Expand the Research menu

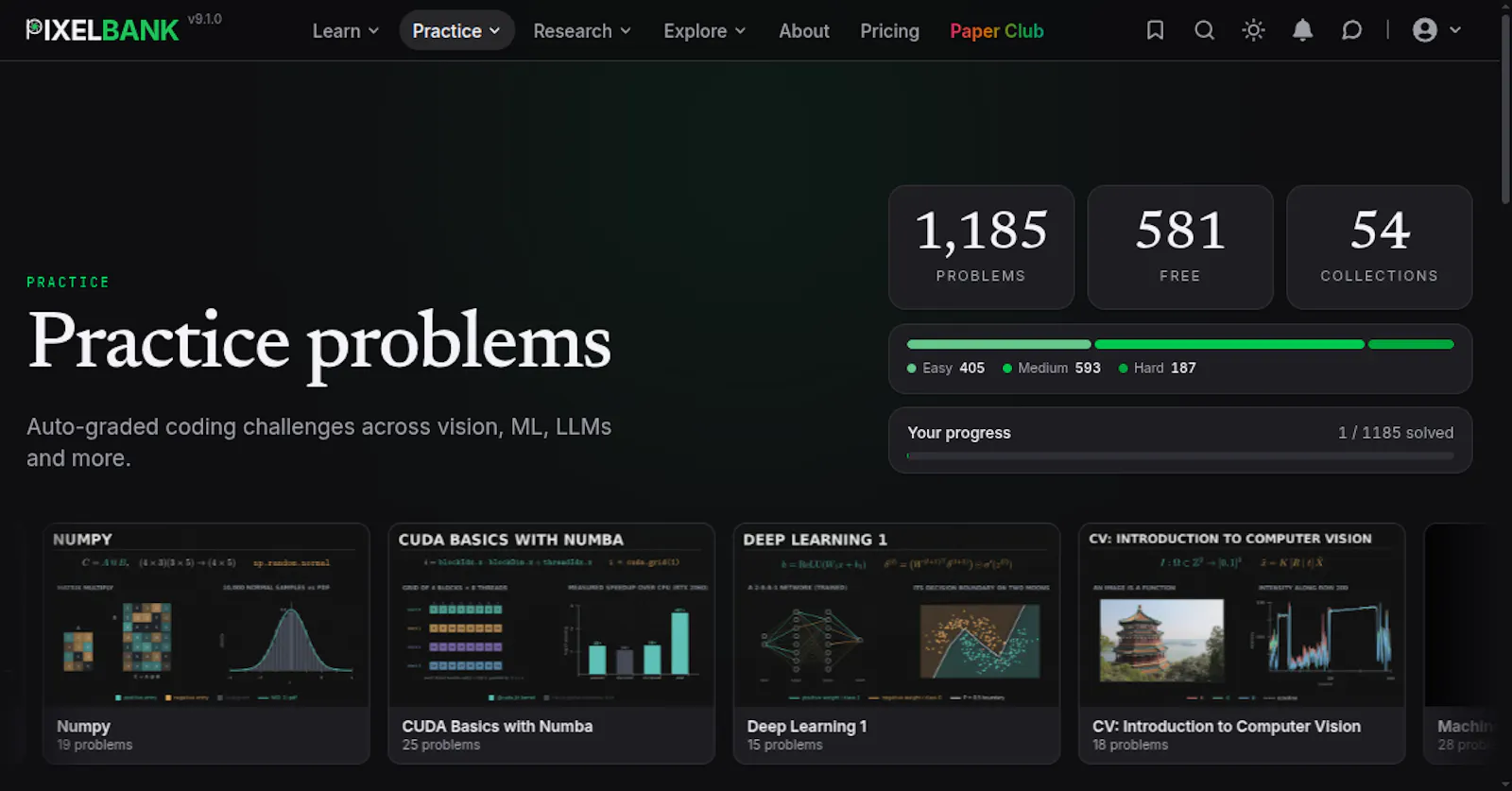pos(582,30)
